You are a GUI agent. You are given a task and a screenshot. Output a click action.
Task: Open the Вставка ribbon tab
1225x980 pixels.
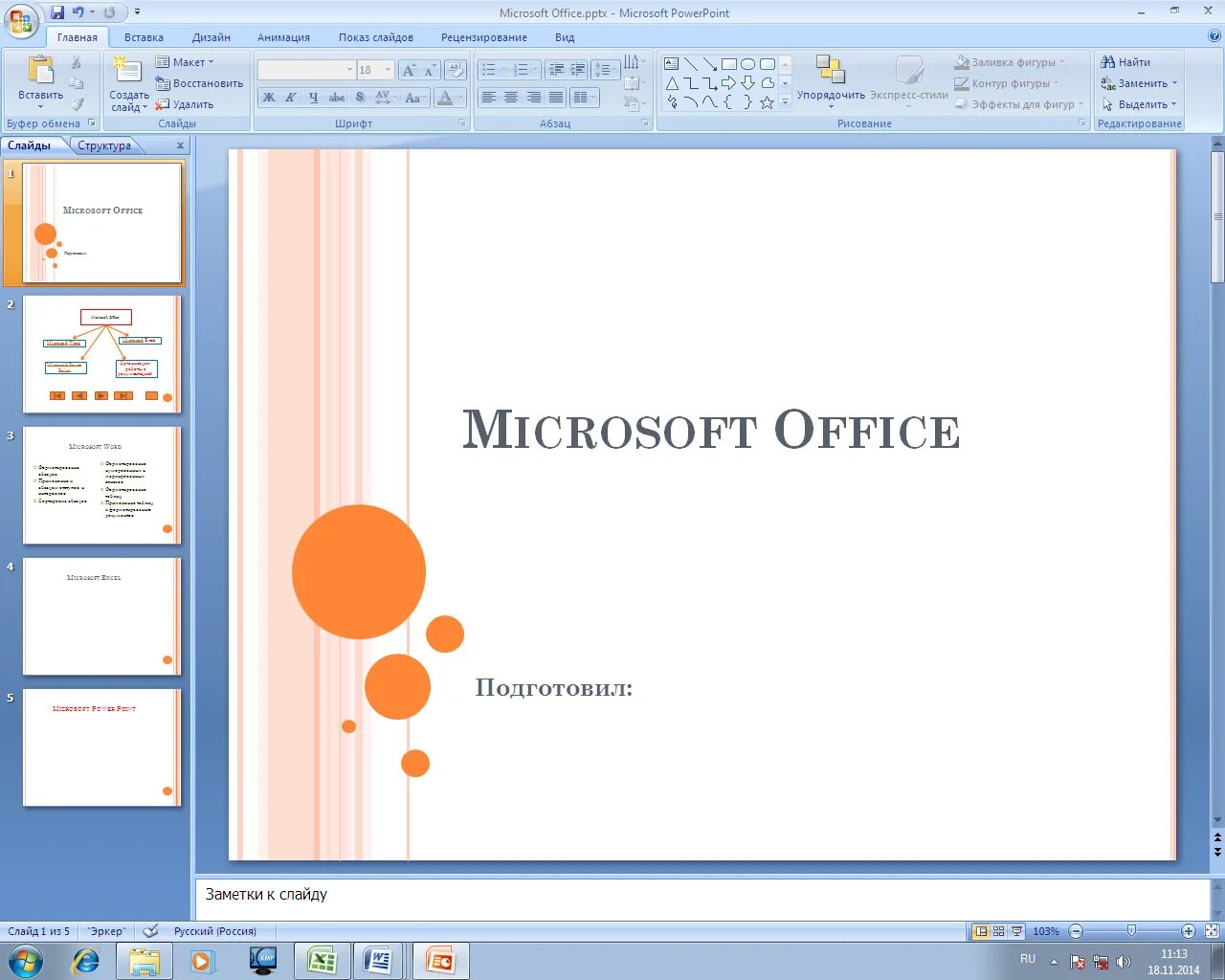(x=144, y=37)
